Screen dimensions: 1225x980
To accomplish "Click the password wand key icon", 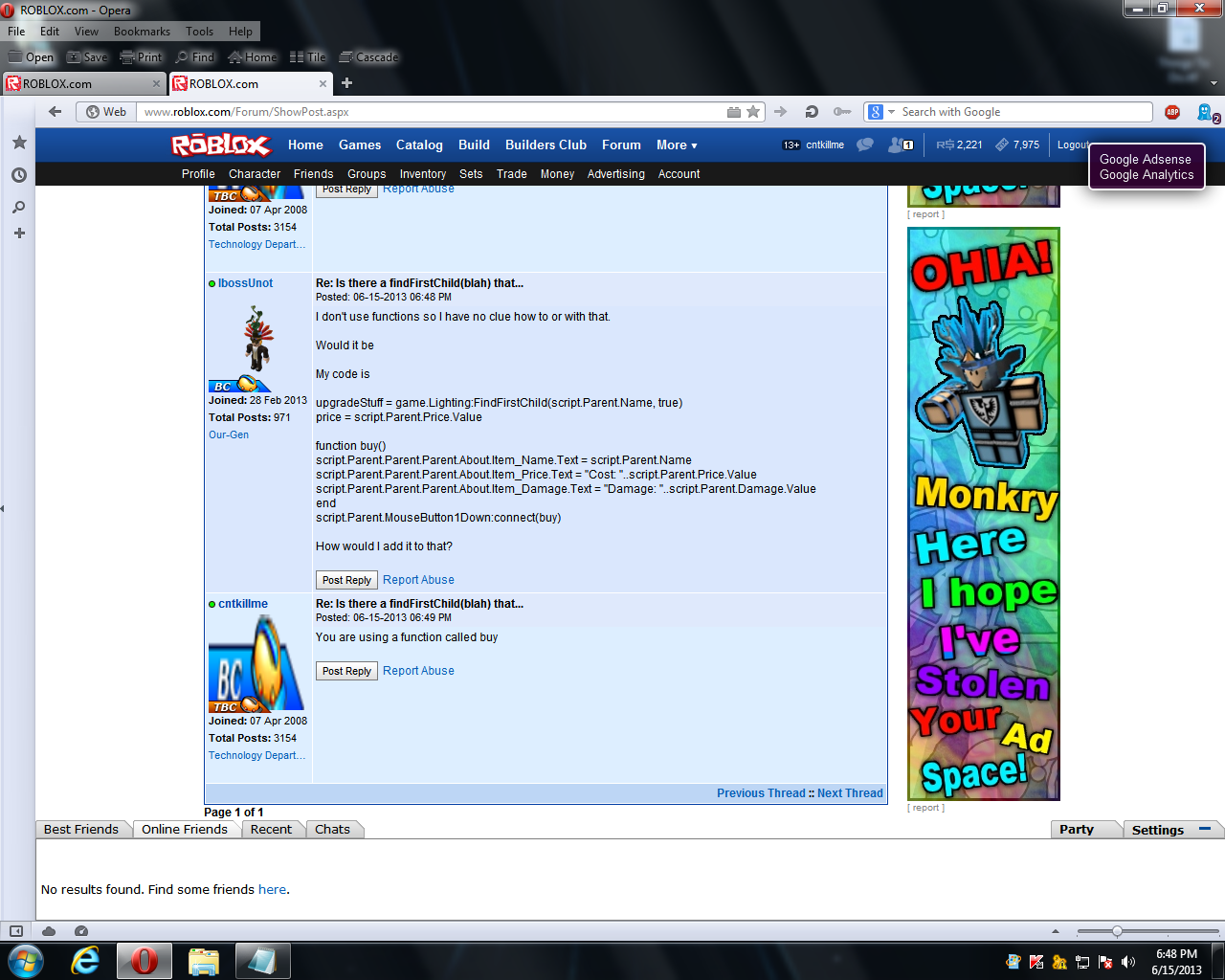I will pos(841,112).
